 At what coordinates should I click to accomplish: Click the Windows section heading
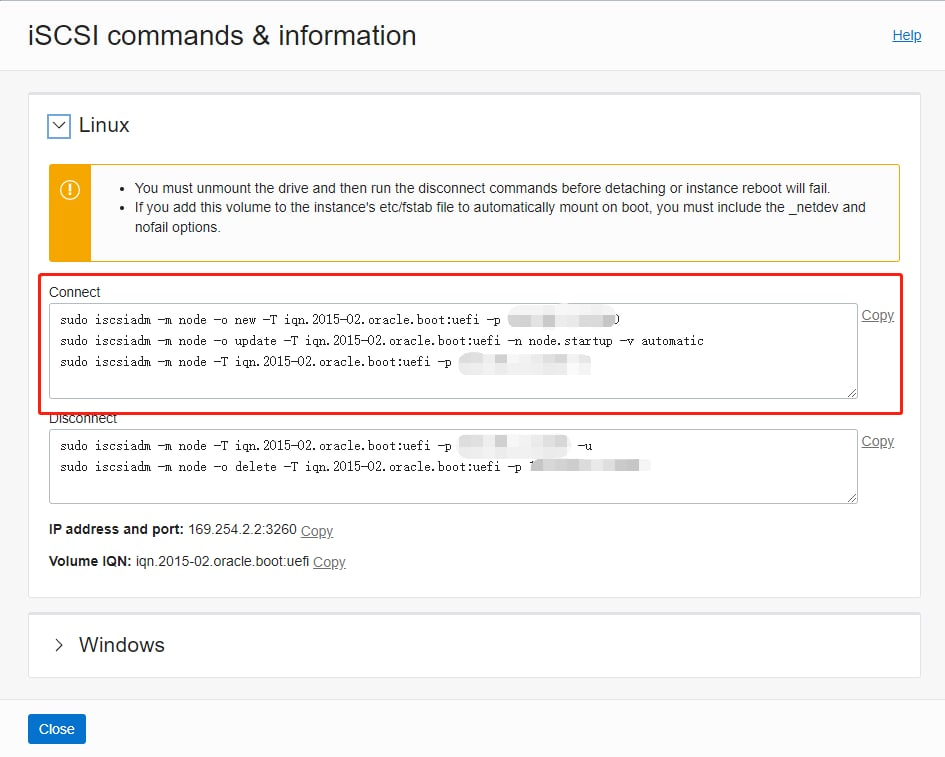pyautogui.click(x=122, y=645)
